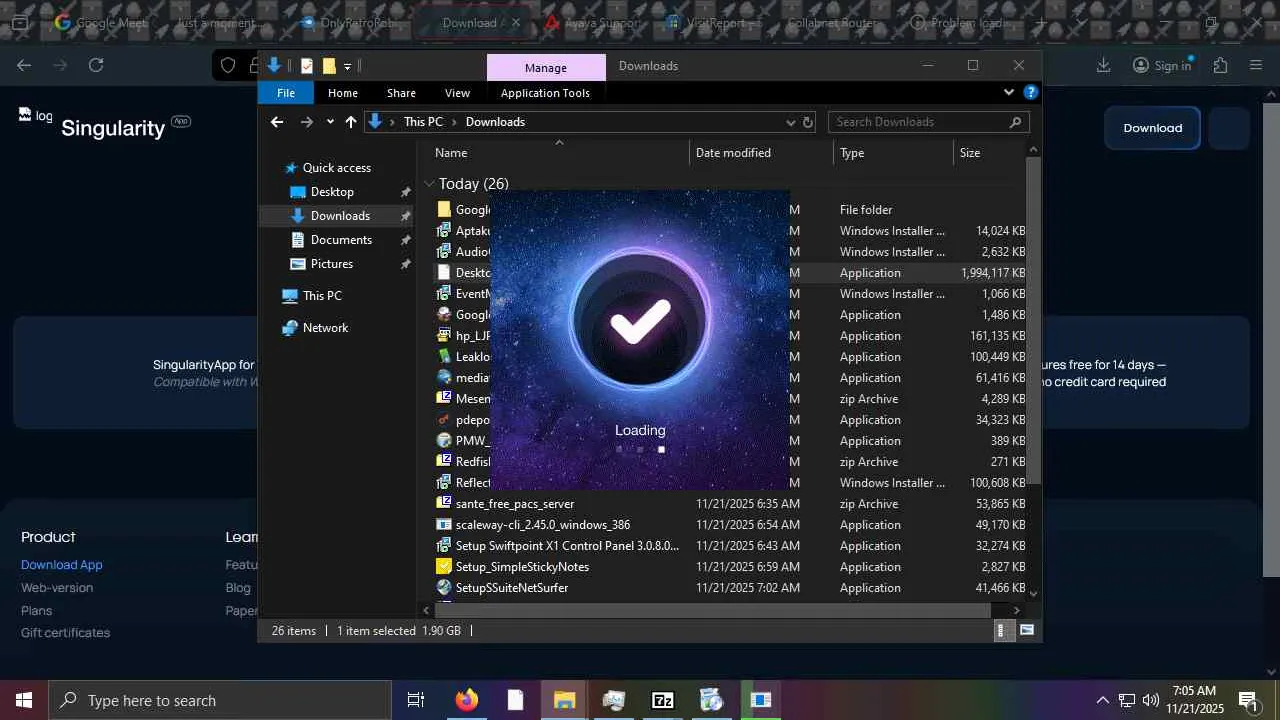This screenshot has height=720, width=1280.
Task: Open Documents in the navigation pane
Action: [341, 240]
